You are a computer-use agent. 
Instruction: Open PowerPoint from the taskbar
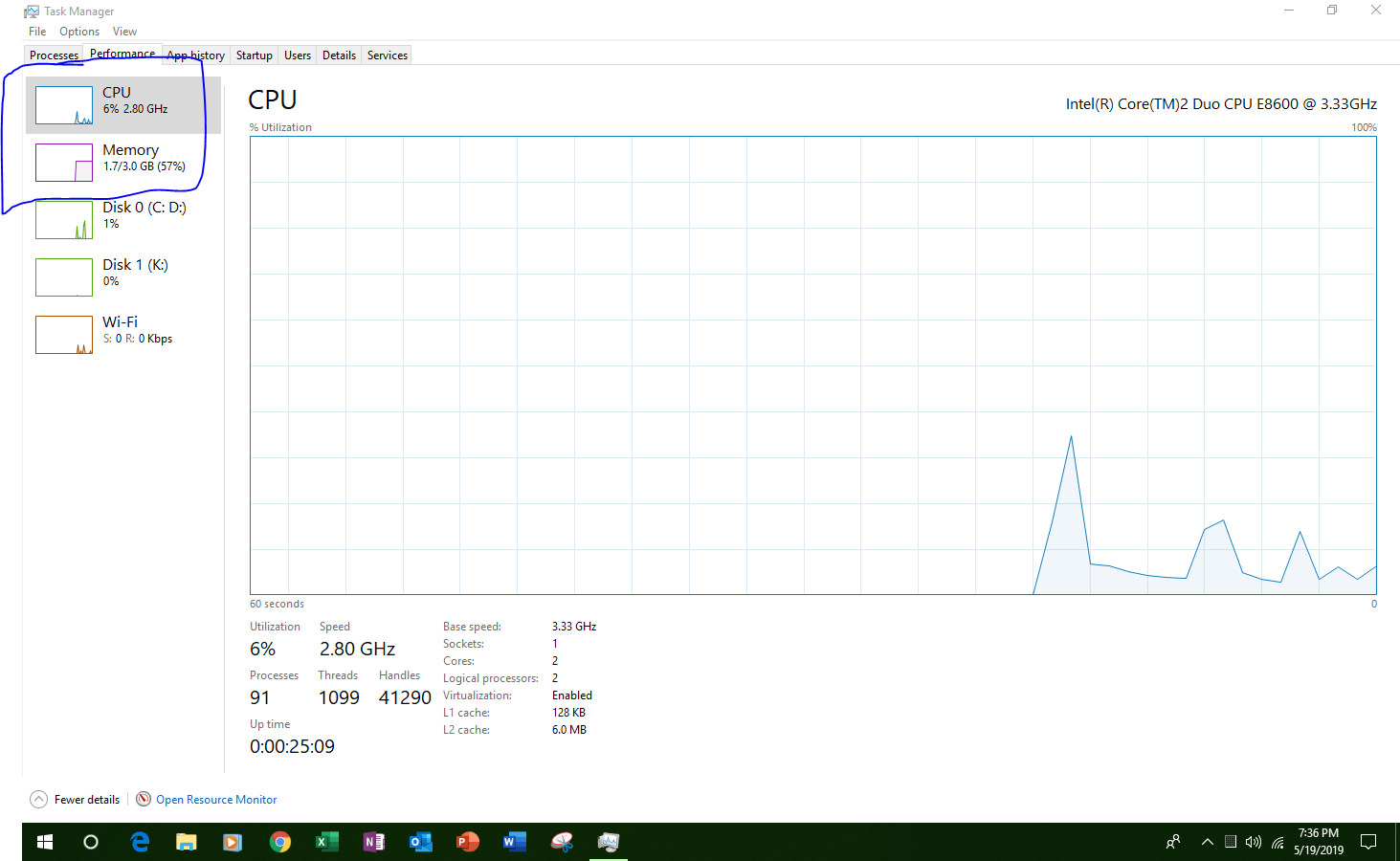467,842
